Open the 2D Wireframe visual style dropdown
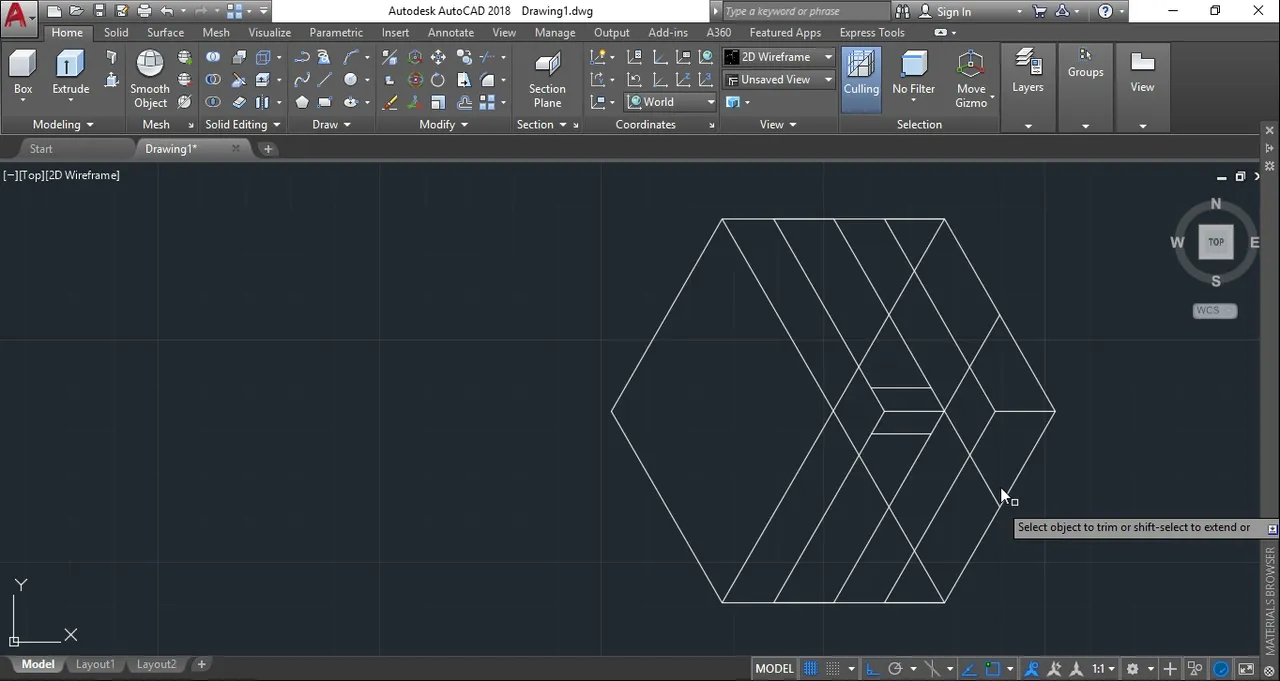This screenshot has height=681, width=1280. click(779, 57)
